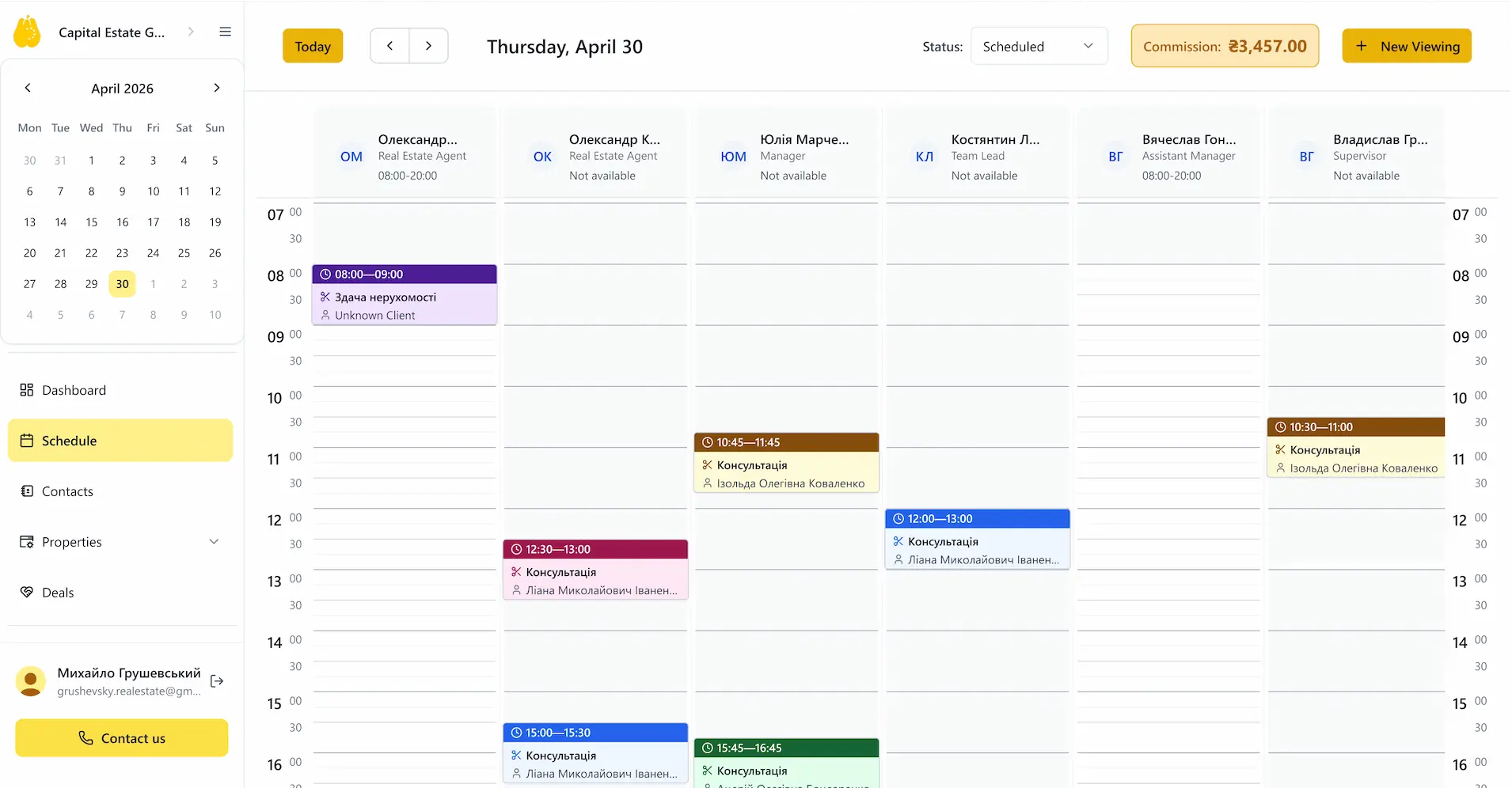Screen dimensions: 1512x788
Task: Click the Properties icon in sidebar
Action: [26, 542]
